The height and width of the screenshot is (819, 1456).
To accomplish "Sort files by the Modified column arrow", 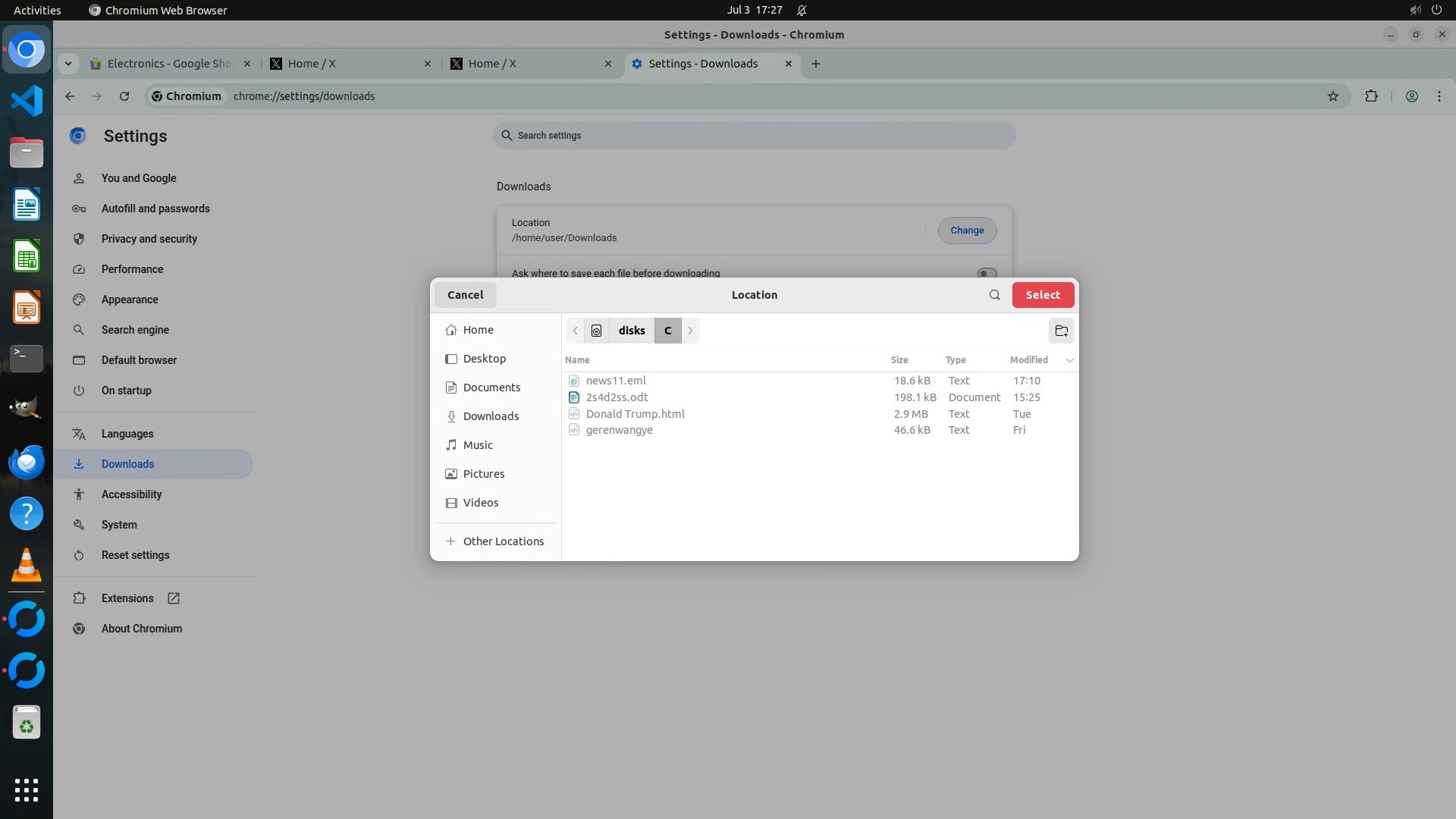I will [x=1069, y=360].
